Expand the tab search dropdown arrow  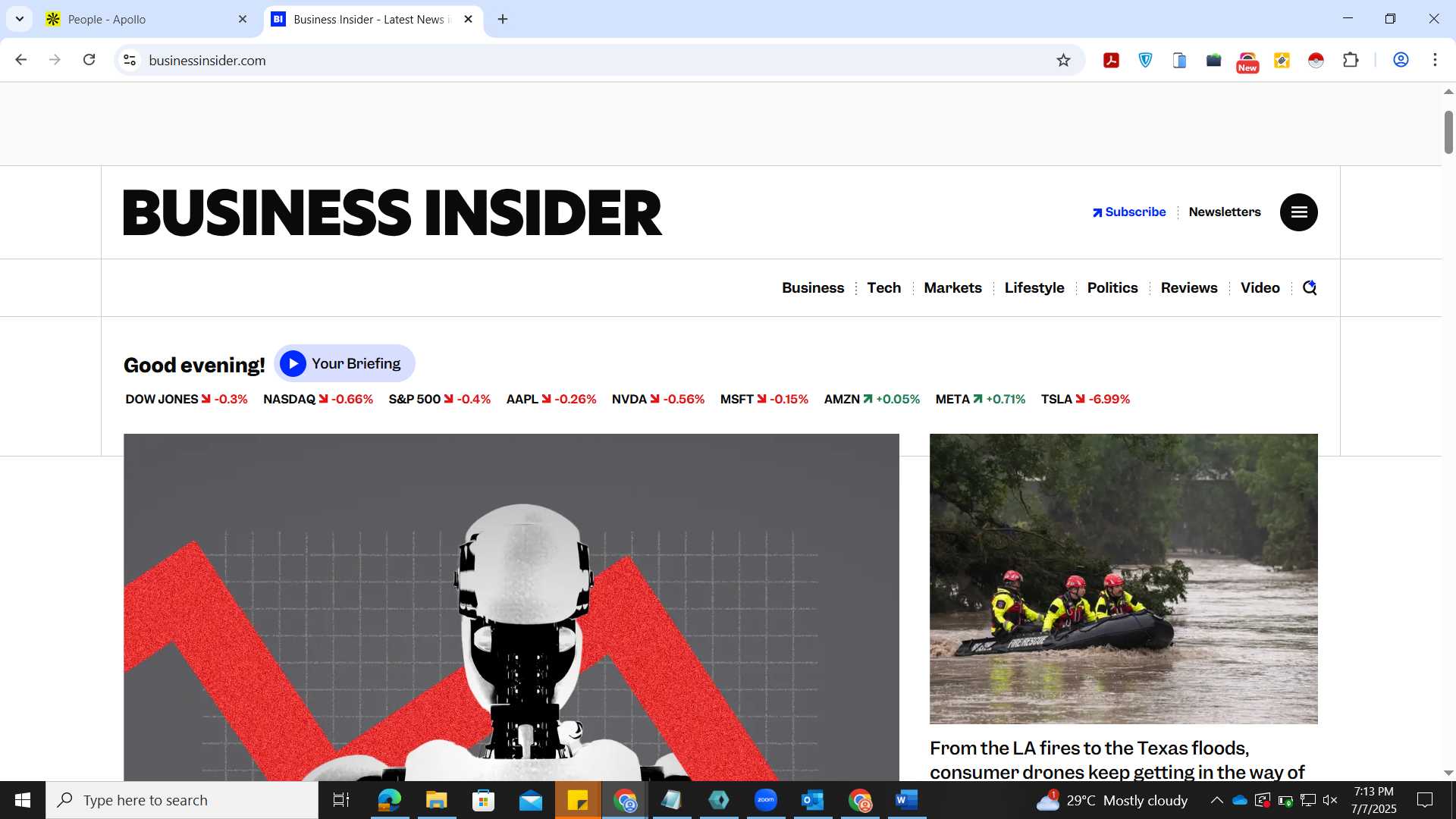click(20, 20)
